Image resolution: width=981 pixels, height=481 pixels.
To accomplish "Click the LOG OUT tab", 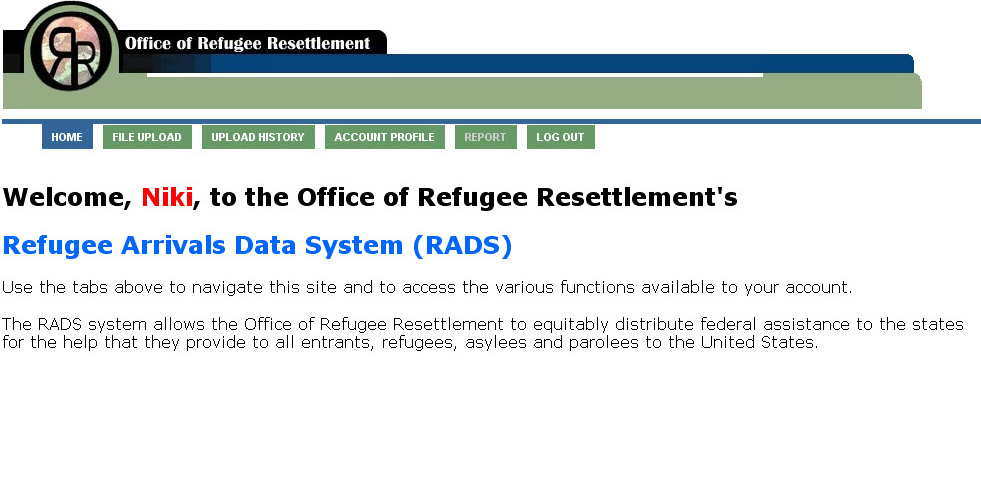I will click(x=560, y=137).
